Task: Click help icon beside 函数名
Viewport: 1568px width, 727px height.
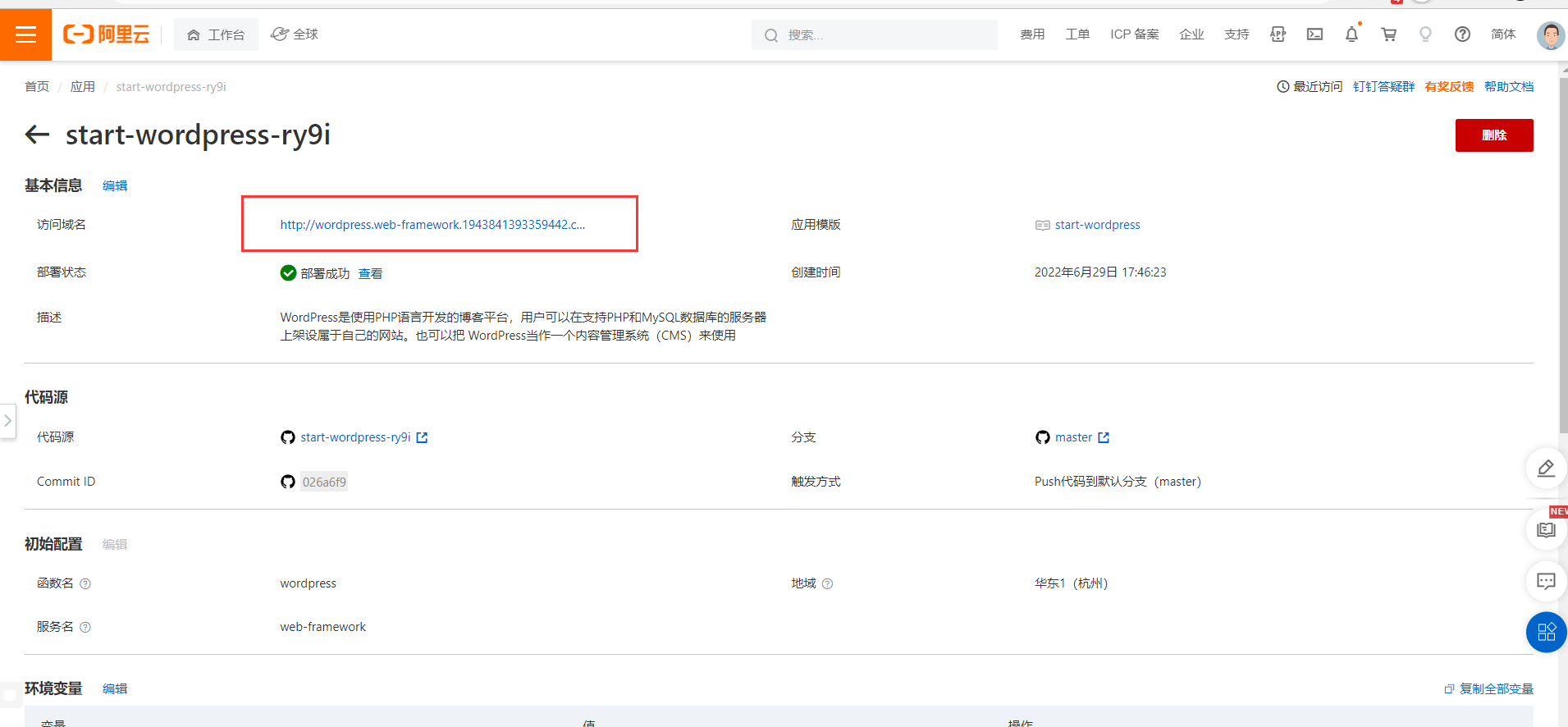Action: click(85, 584)
